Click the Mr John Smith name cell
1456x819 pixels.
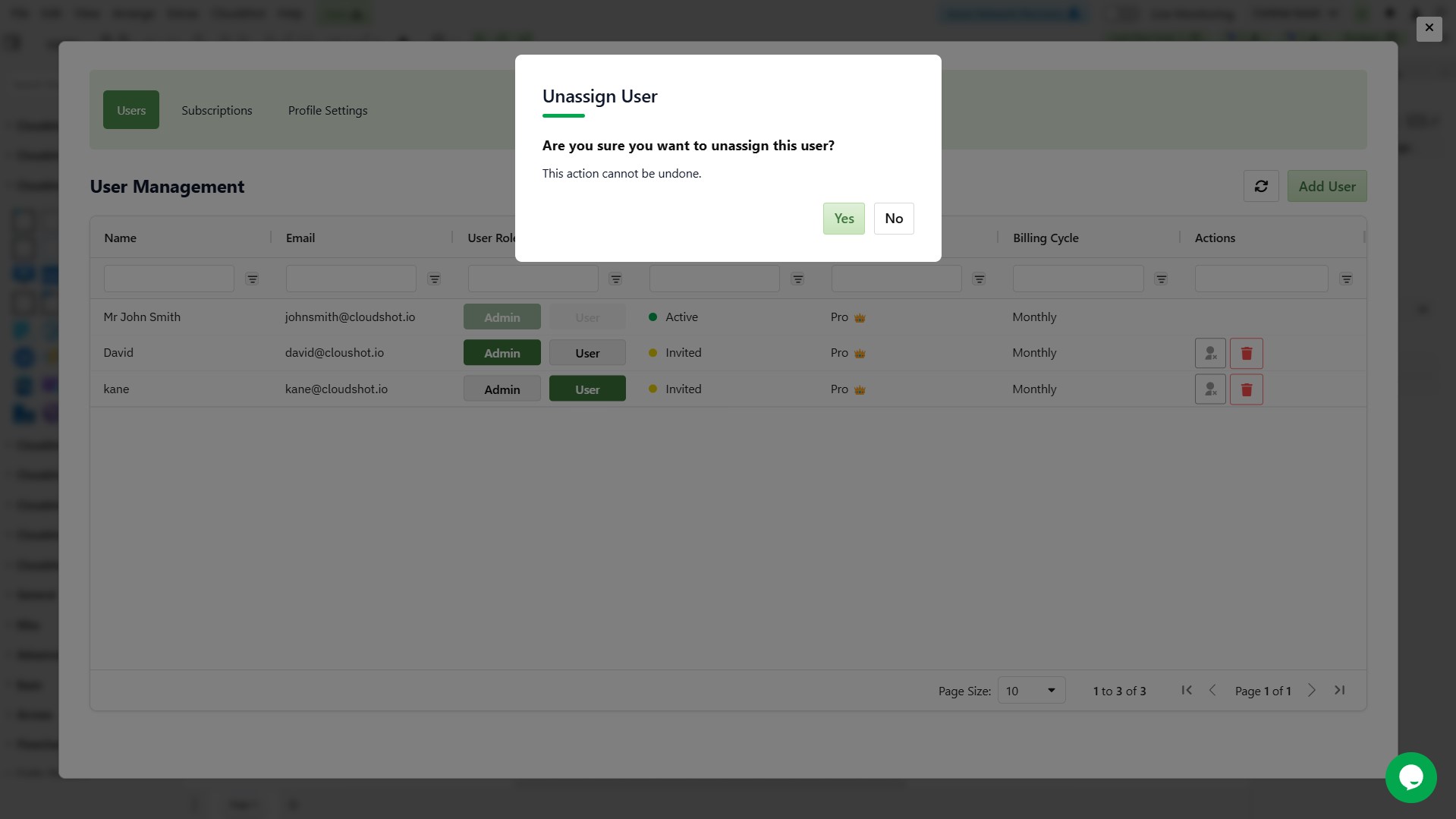(x=142, y=317)
